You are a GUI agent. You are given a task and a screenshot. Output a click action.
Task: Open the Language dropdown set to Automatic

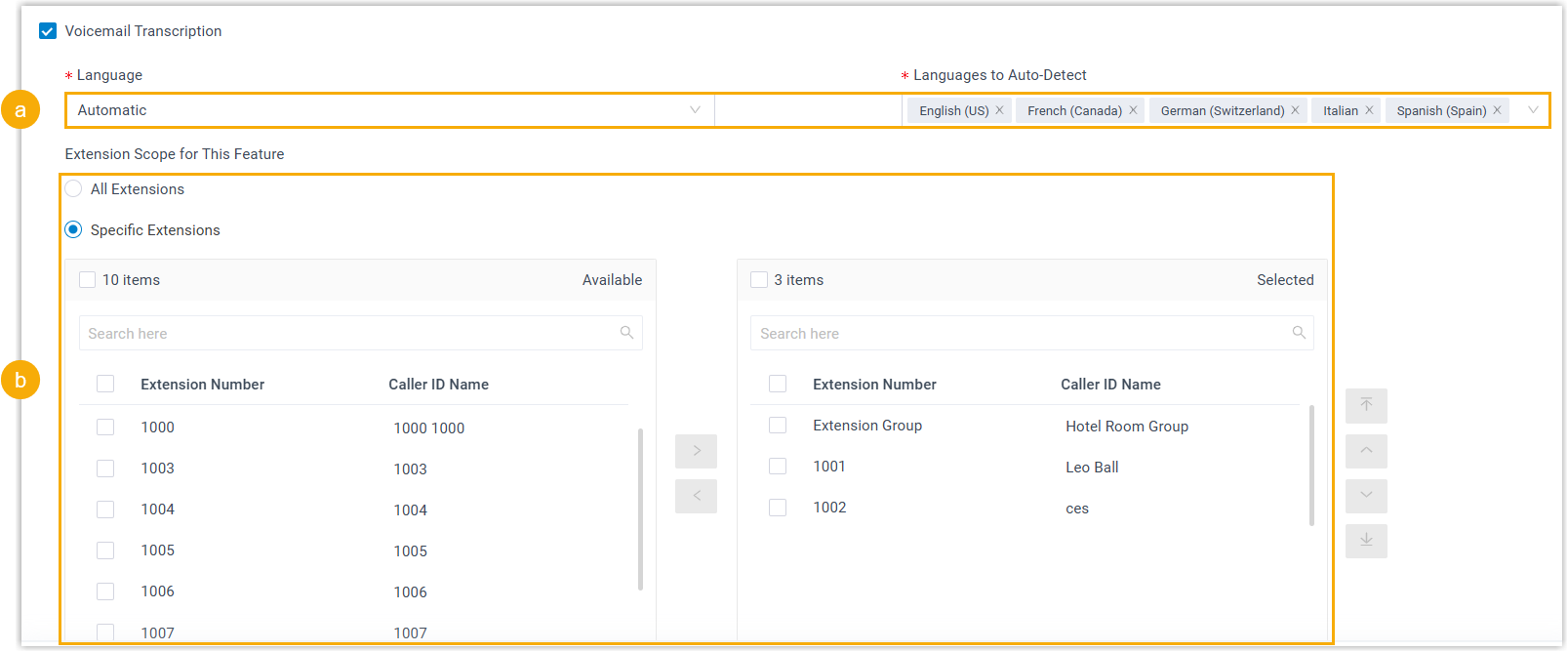coord(388,110)
